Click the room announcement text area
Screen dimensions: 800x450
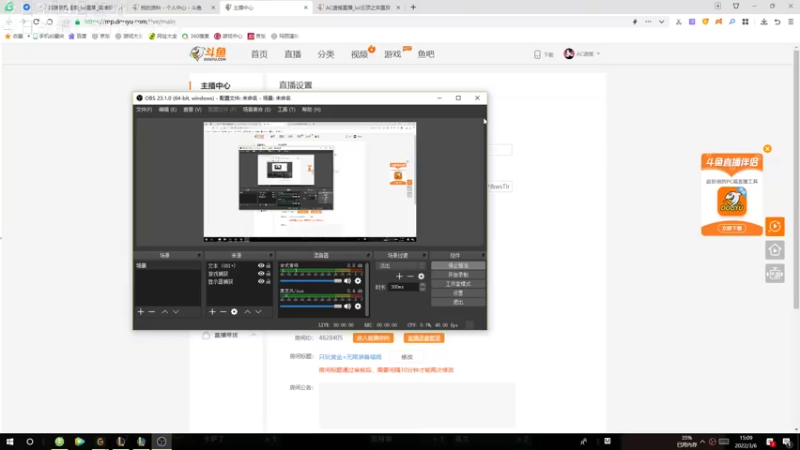pos(417,406)
